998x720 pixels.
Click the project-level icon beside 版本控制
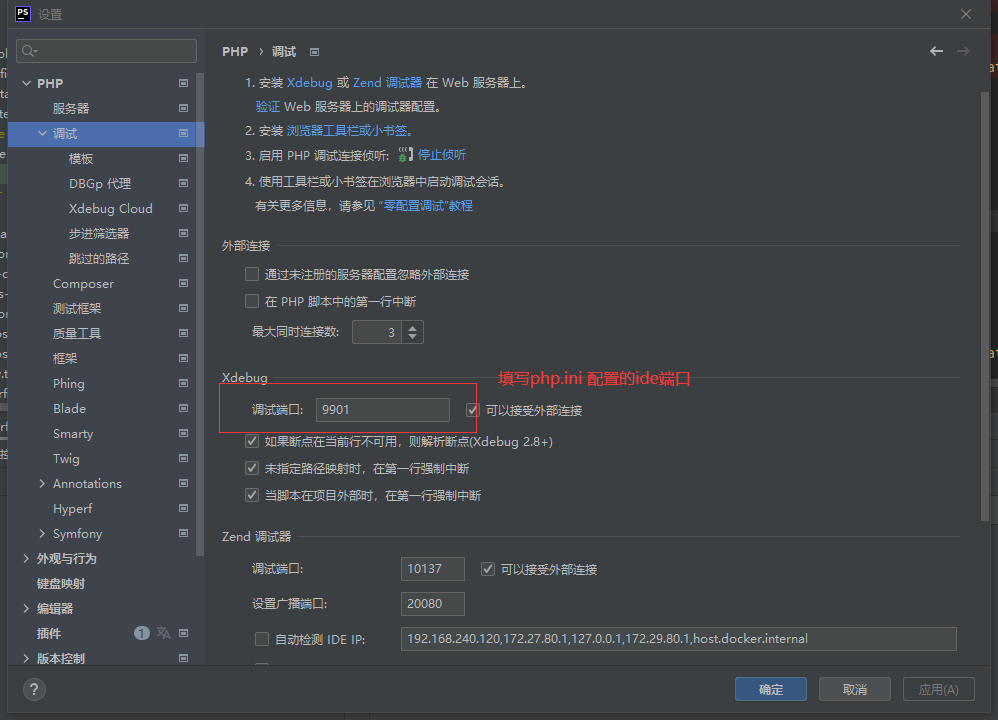(183, 658)
